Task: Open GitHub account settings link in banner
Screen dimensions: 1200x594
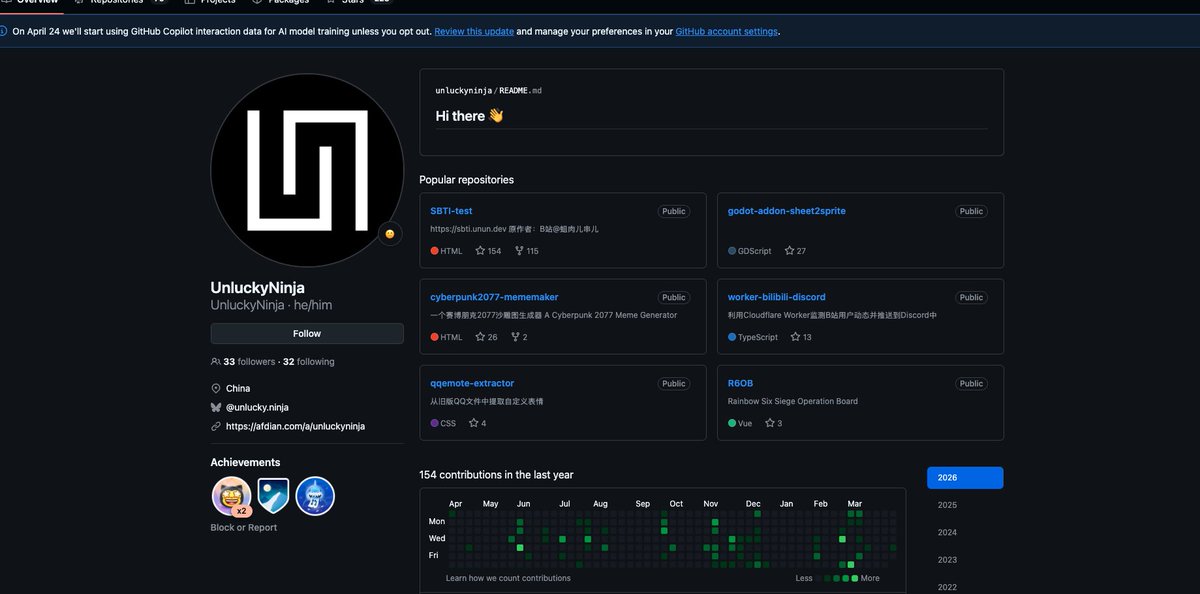Action: (727, 31)
